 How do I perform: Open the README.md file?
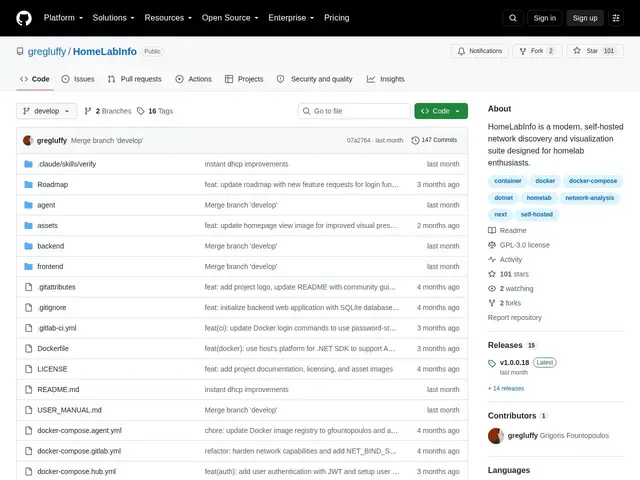coord(58,389)
